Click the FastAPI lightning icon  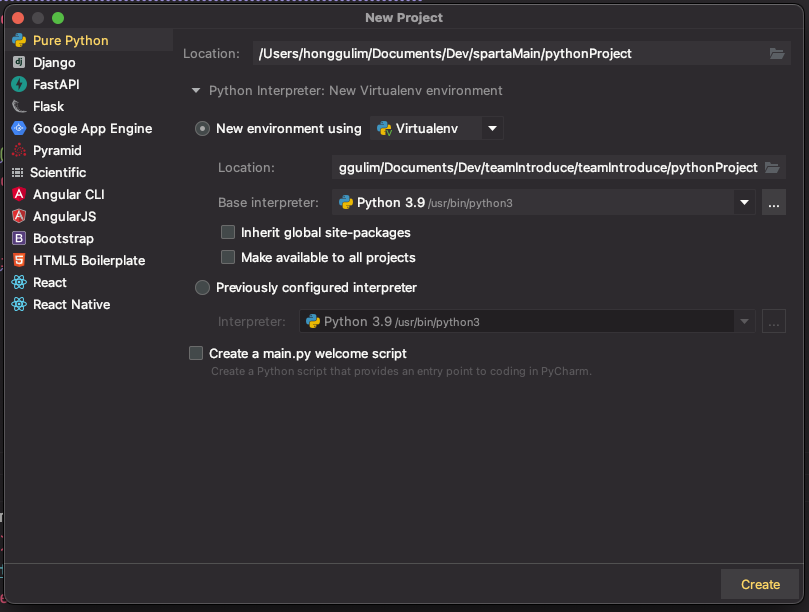(x=19, y=84)
